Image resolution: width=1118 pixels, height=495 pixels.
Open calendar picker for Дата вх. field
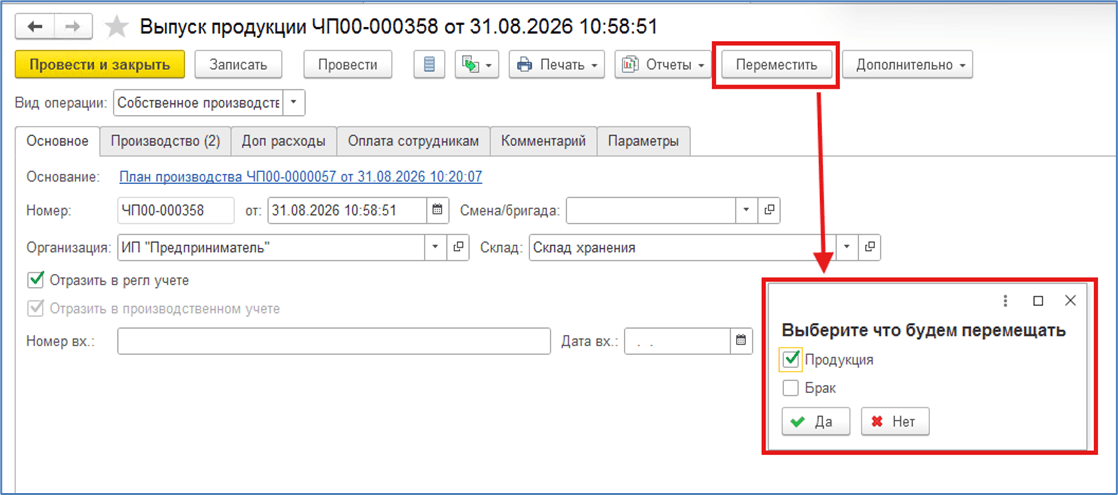point(742,341)
